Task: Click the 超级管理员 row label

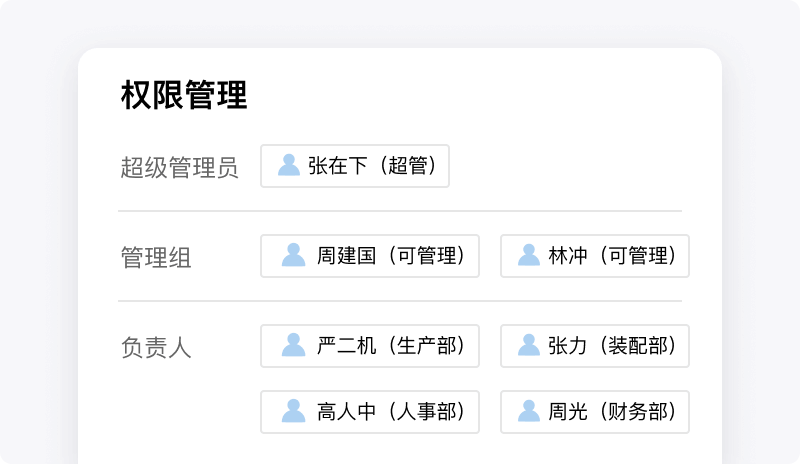Action: click(179, 167)
